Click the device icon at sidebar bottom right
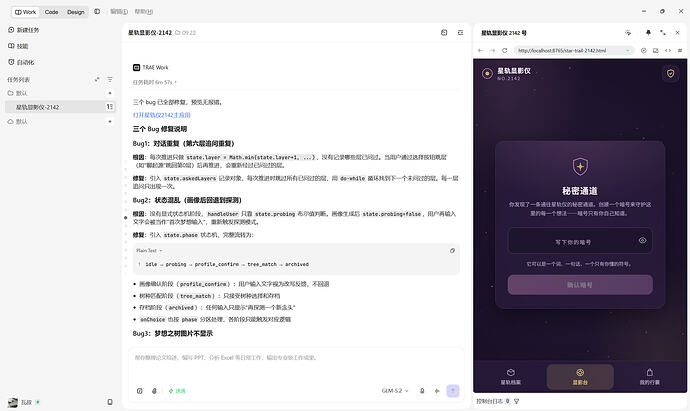 [x=110, y=402]
